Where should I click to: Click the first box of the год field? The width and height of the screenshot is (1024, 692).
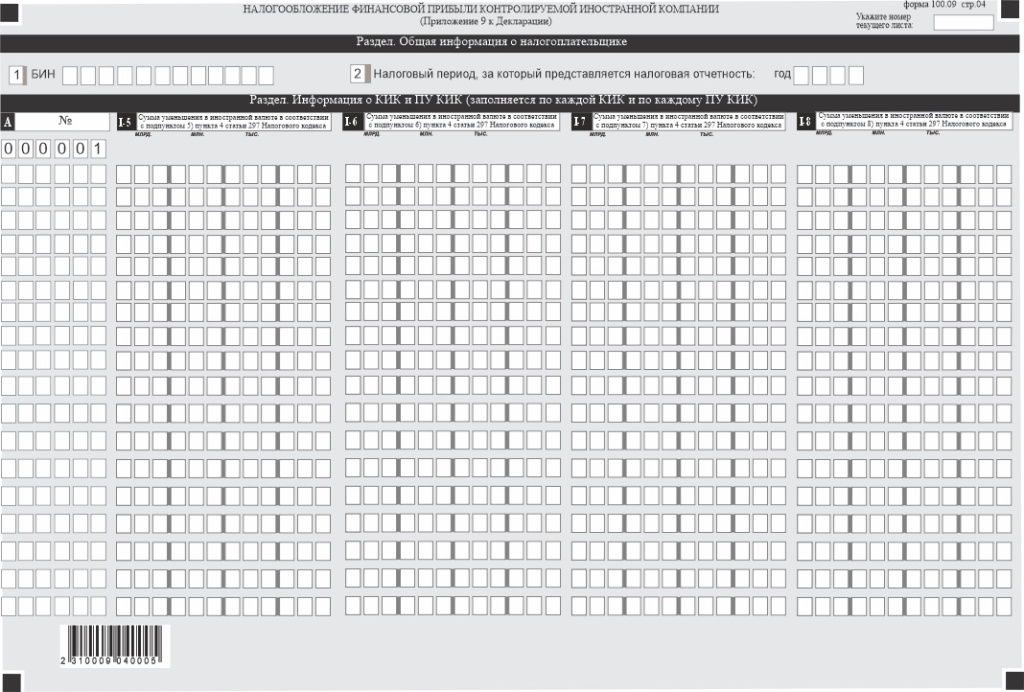pyautogui.click(x=801, y=75)
